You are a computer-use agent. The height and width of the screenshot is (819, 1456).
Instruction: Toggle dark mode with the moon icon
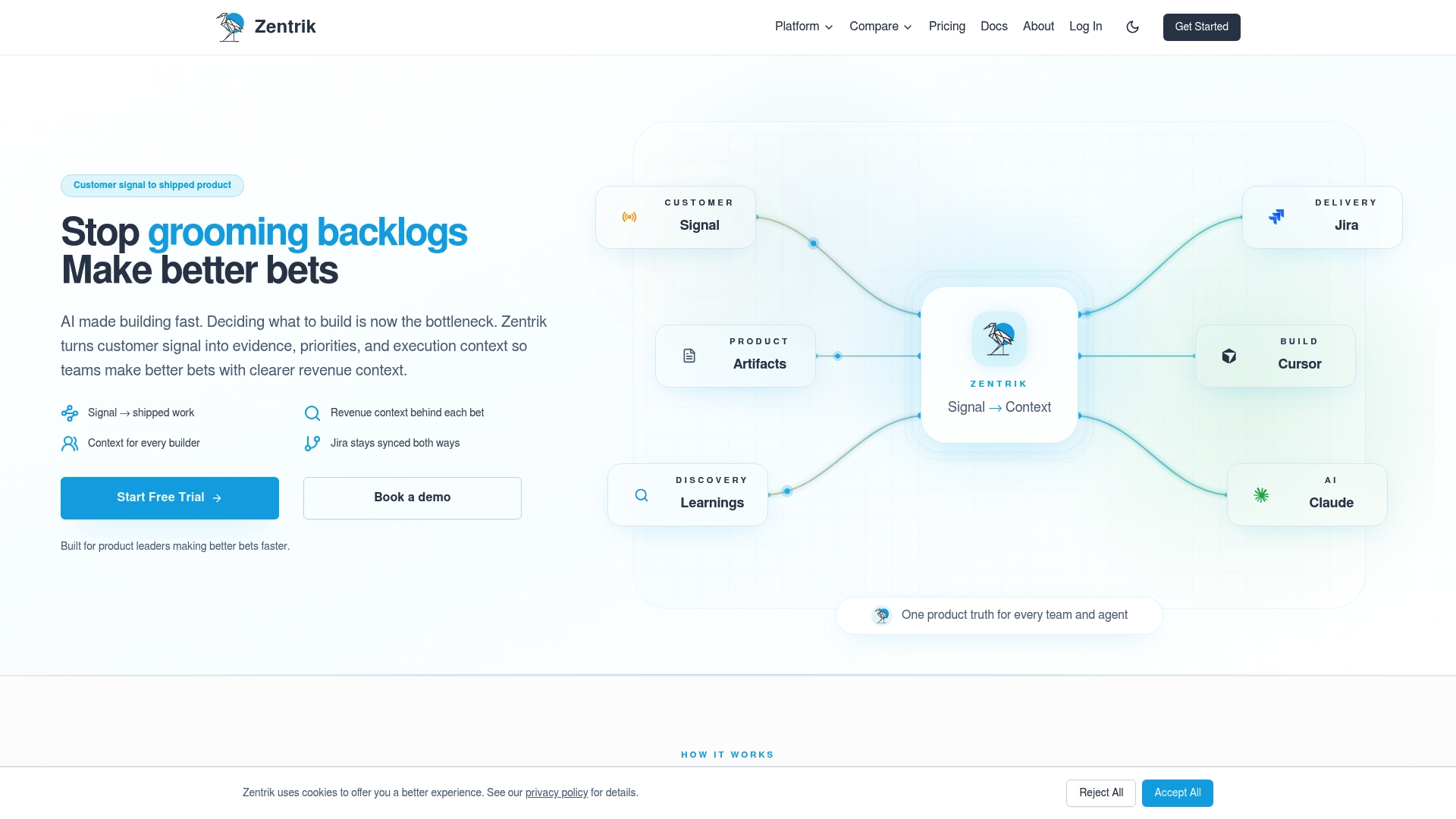1133,27
